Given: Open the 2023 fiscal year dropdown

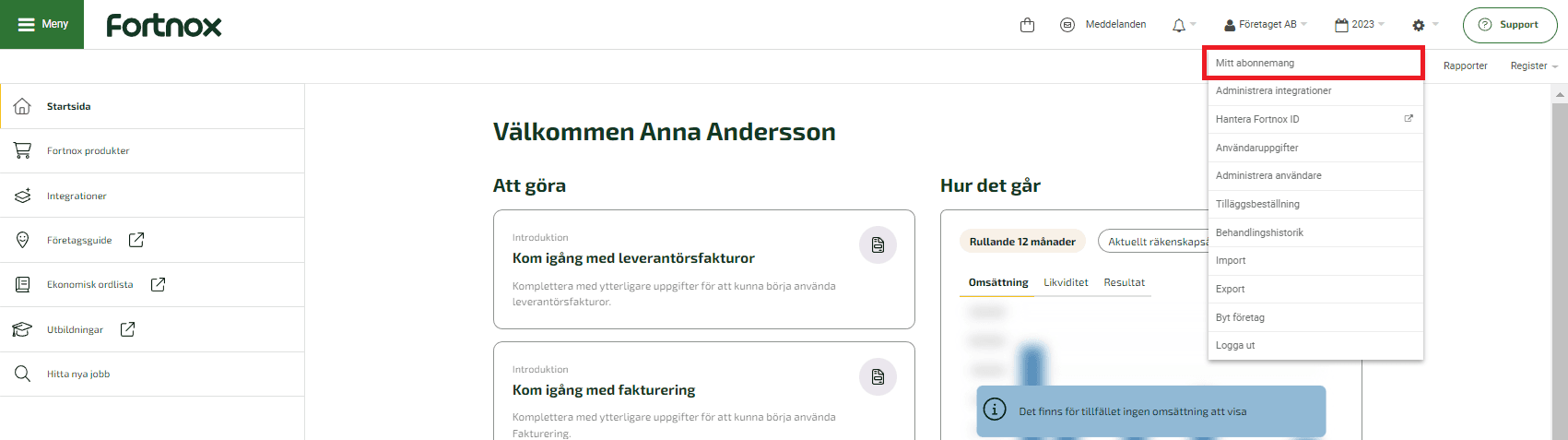Looking at the screenshot, I should click(x=1360, y=25).
